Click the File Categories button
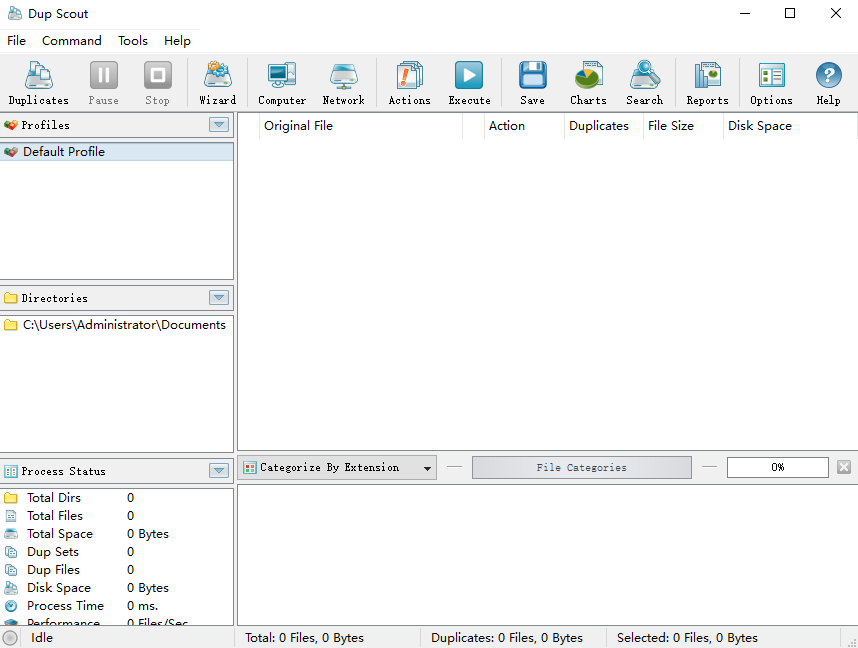The width and height of the screenshot is (858, 648). [581, 468]
